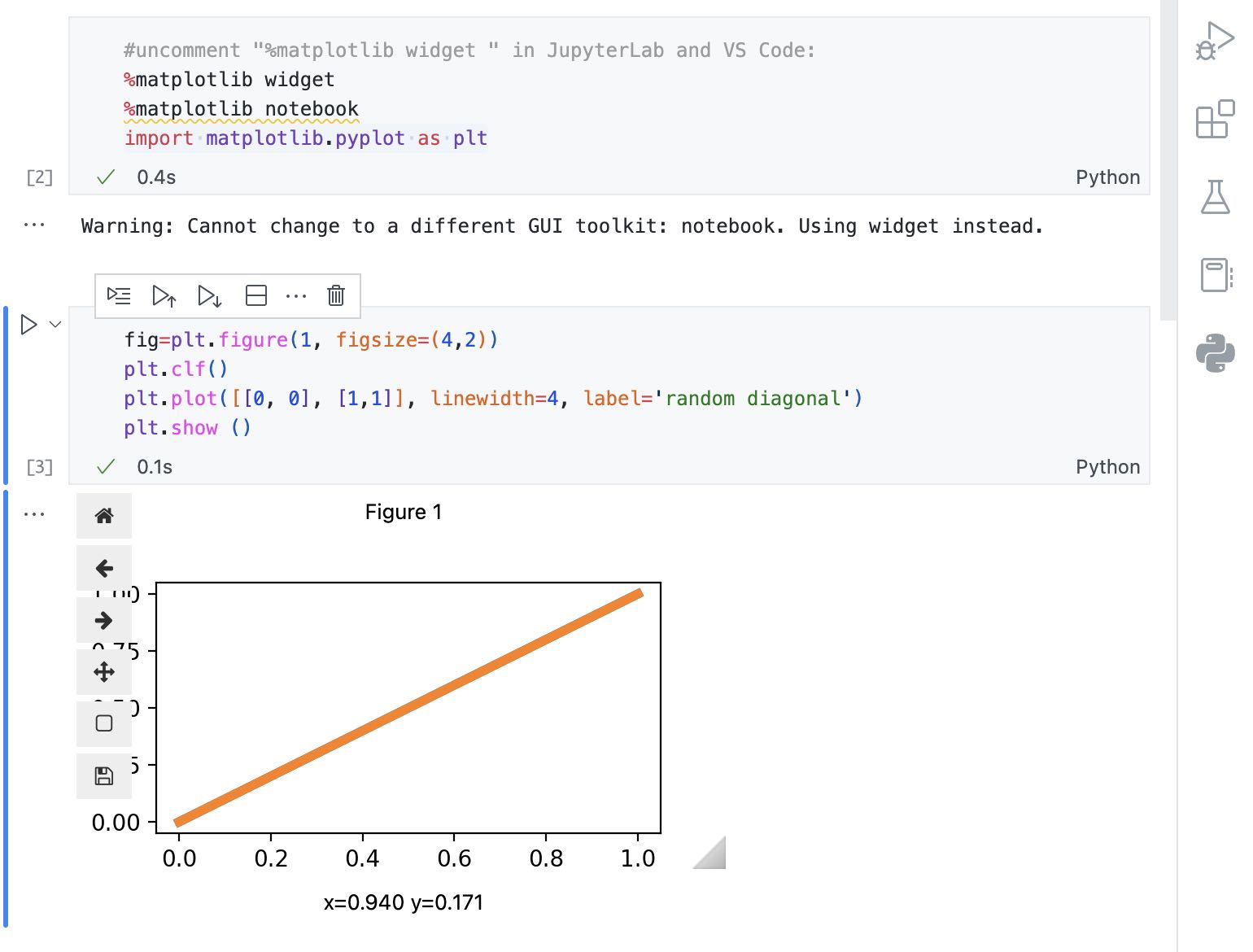Click the Python logo in the sidebar
The width and height of the screenshot is (1253, 952).
[x=1217, y=353]
